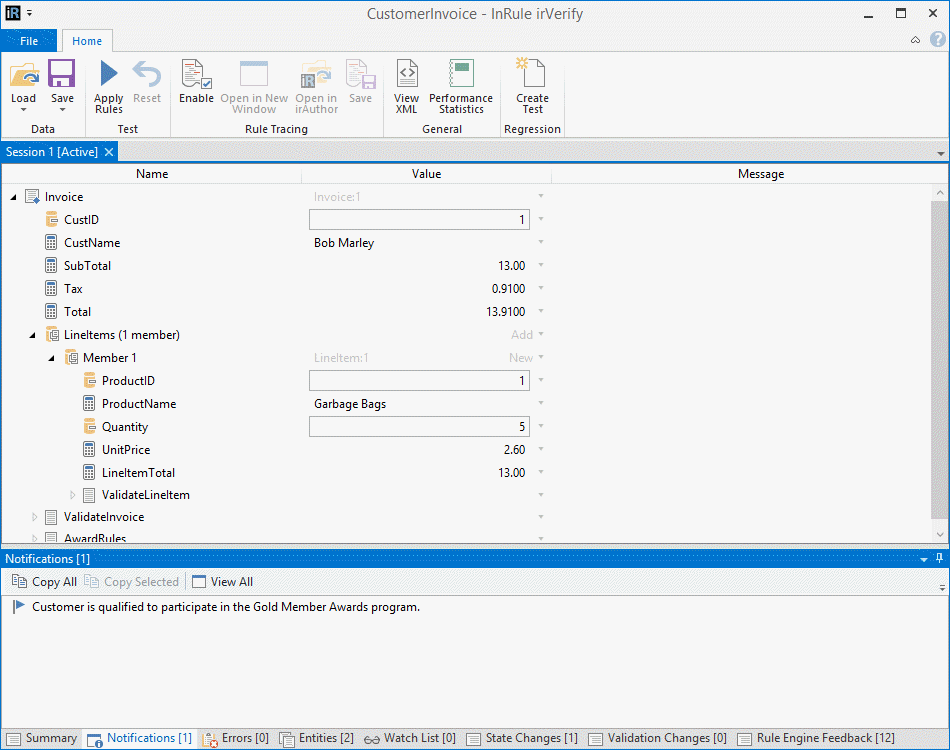Screen dimensions: 950x750
Task: Switch to the State Changes [1] tab
Action: point(522,739)
